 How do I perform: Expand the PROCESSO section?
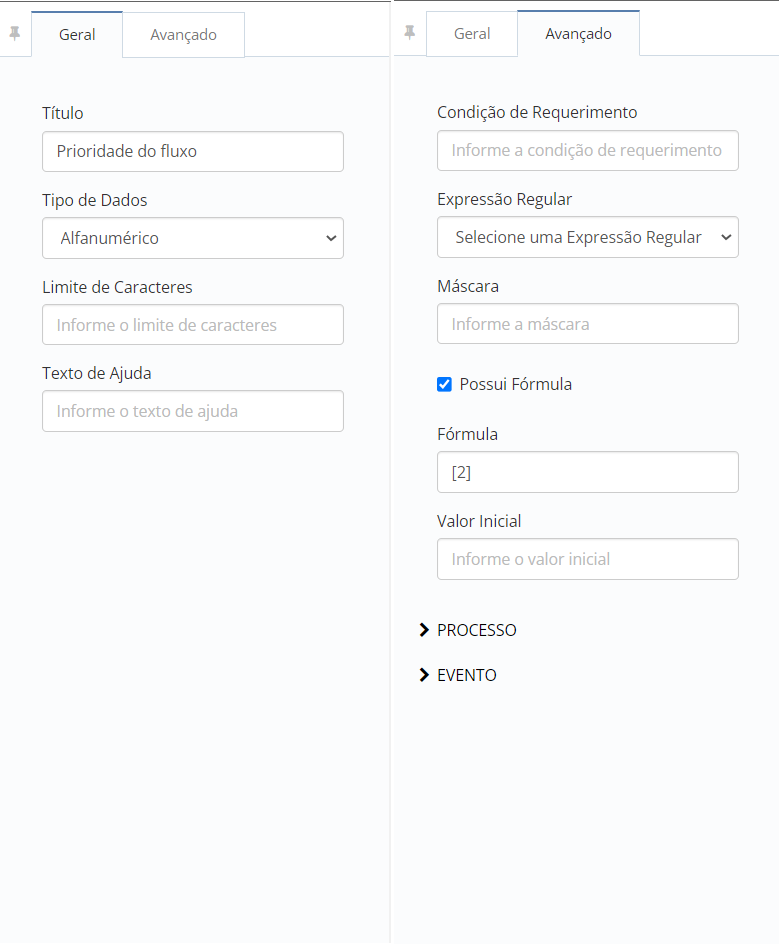pyautogui.click(x=477, y=630)
